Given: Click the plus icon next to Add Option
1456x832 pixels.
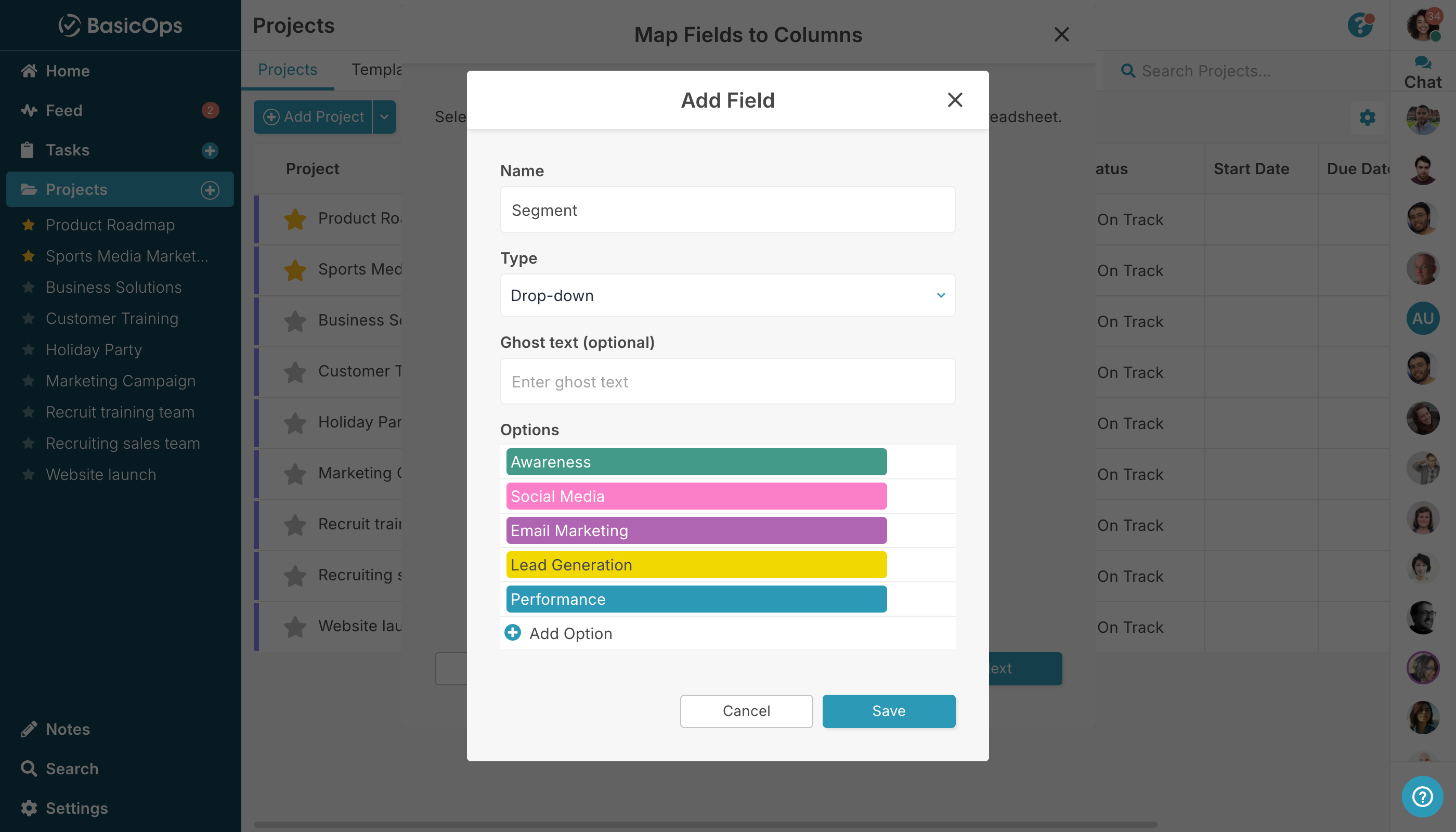Looking at the screenshot, I should (x=513, y=632).
